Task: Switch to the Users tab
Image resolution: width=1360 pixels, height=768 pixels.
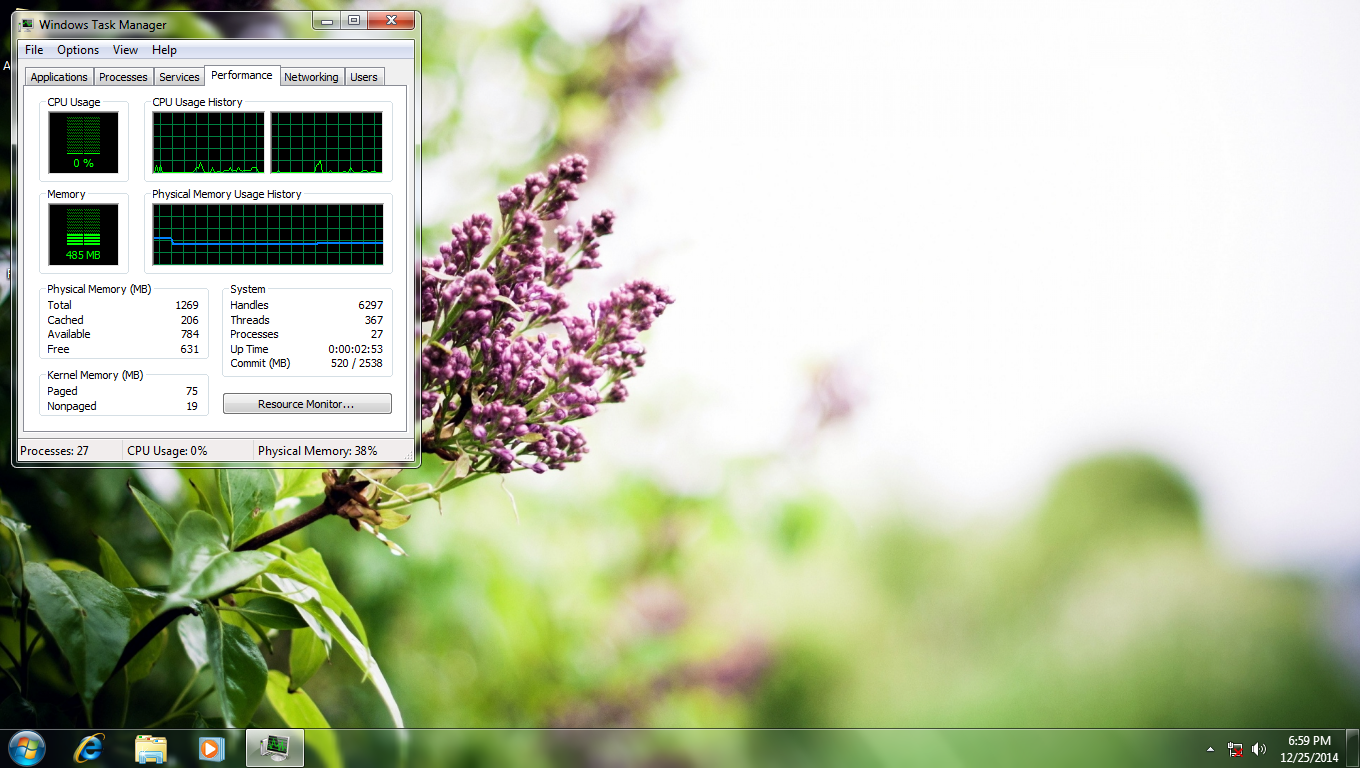Action: tap(364, 77)
